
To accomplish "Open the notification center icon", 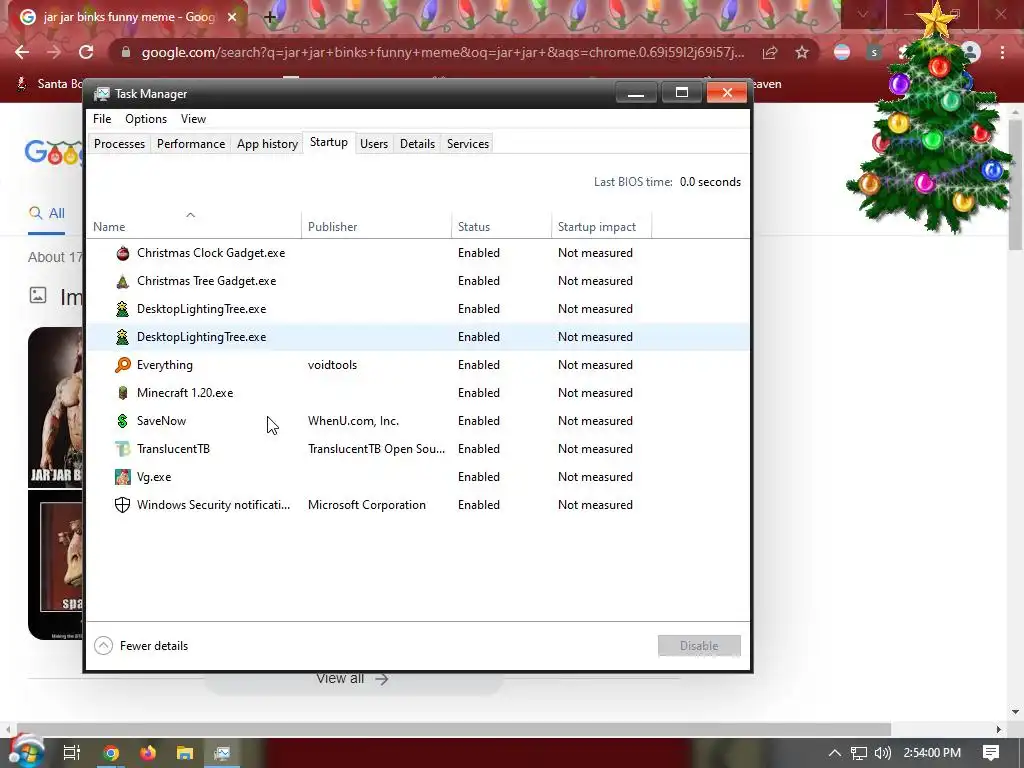I will 991,753.
